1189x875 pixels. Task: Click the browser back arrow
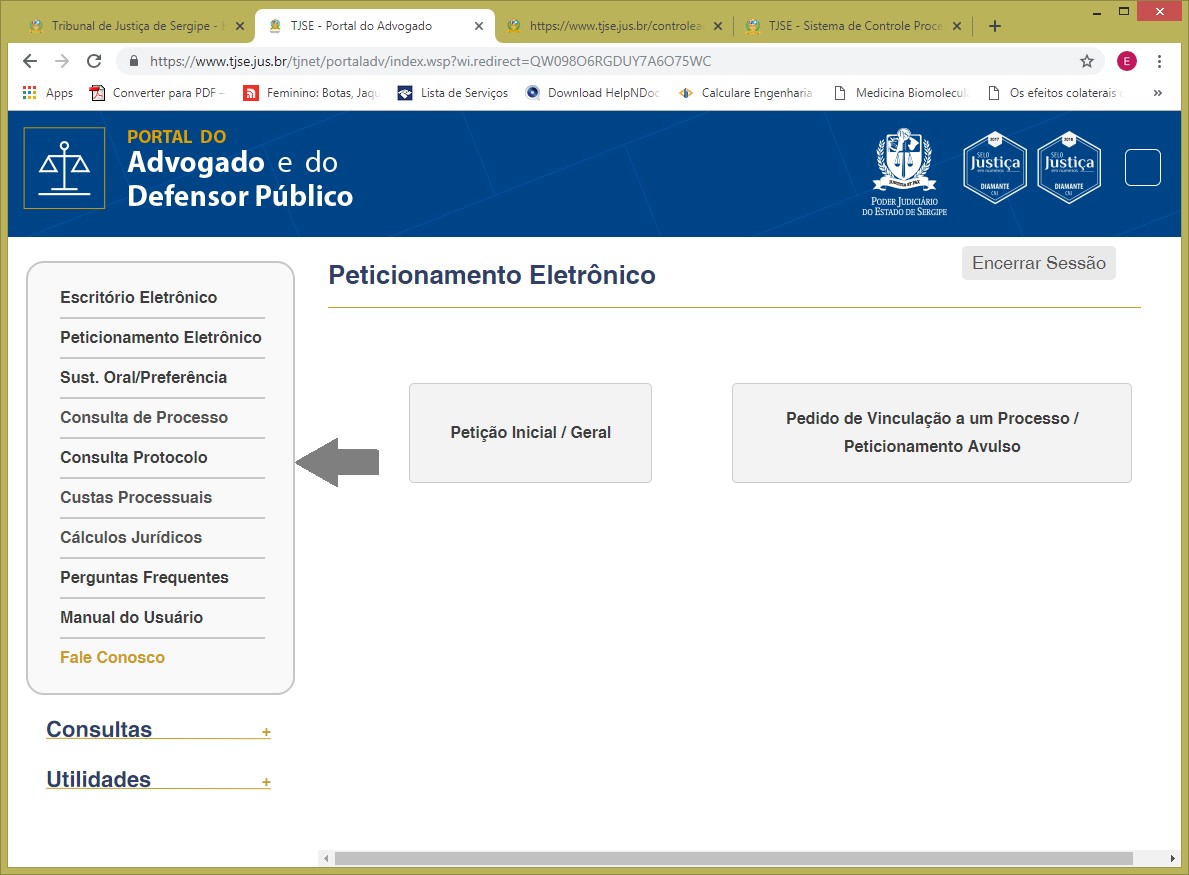(x=30, y=61)
